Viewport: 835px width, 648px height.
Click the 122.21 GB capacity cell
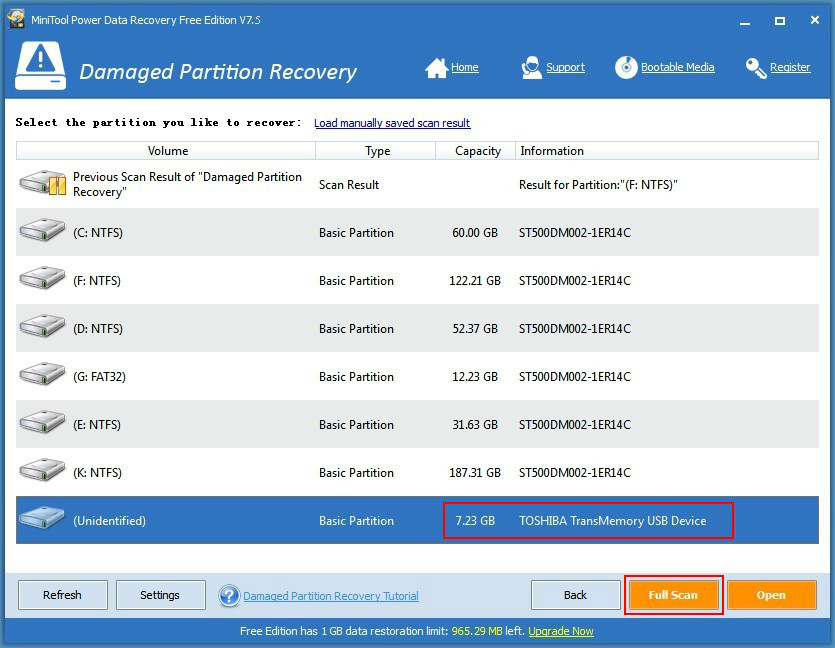tap(475, 281)
